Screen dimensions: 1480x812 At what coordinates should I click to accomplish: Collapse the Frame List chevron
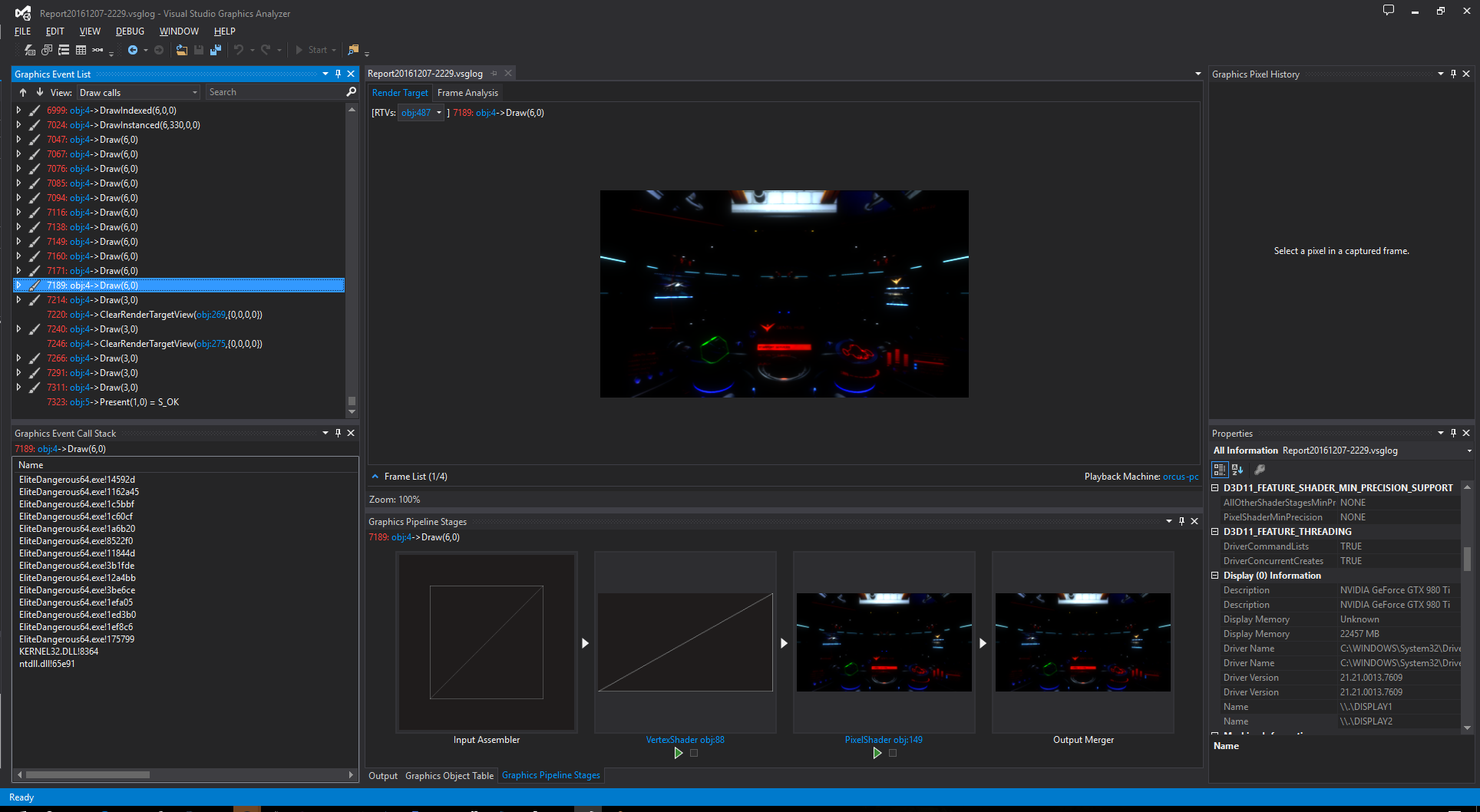pos(375,477)
